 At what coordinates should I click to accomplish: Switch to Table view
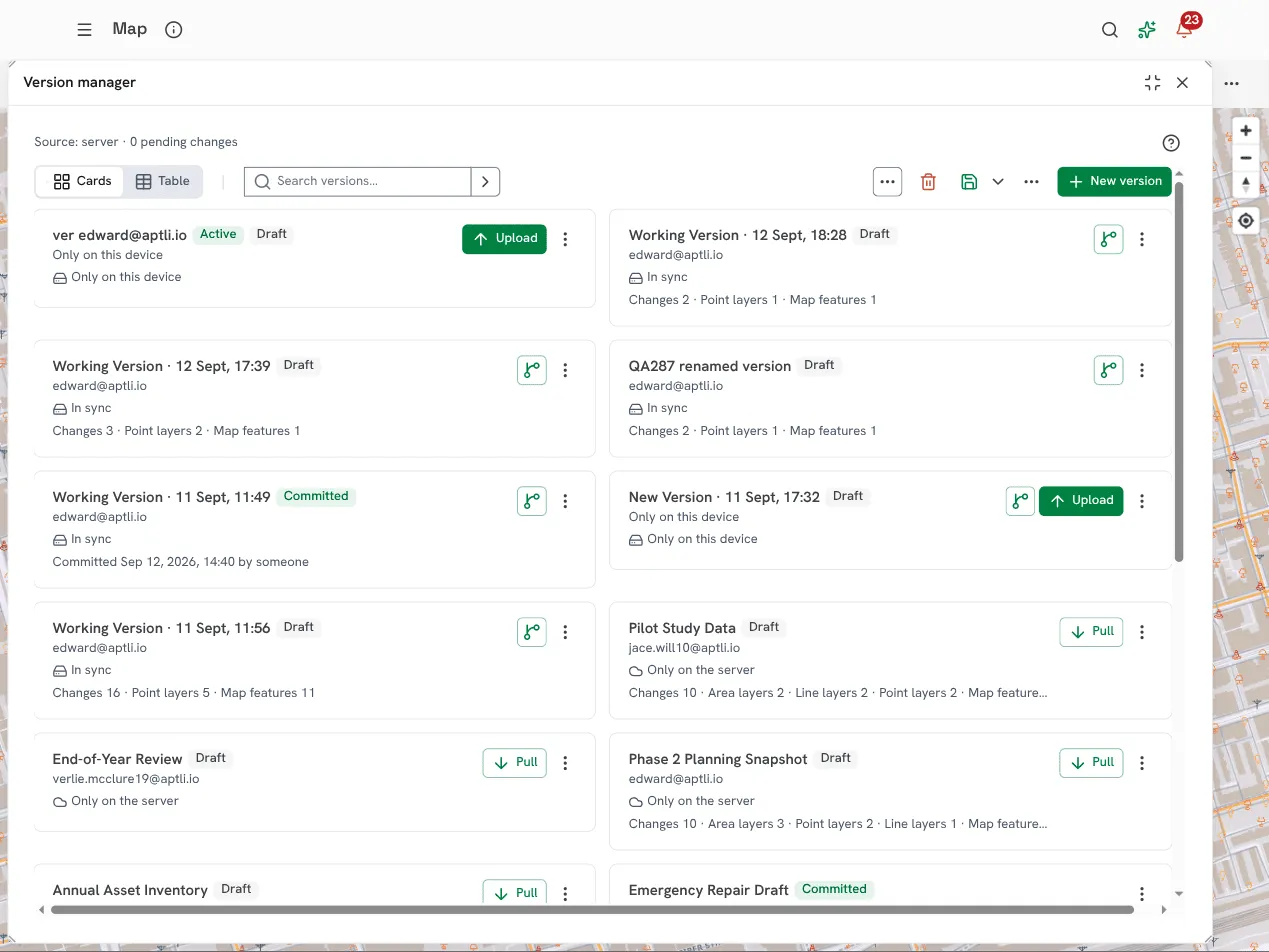[x=162, y=181]
